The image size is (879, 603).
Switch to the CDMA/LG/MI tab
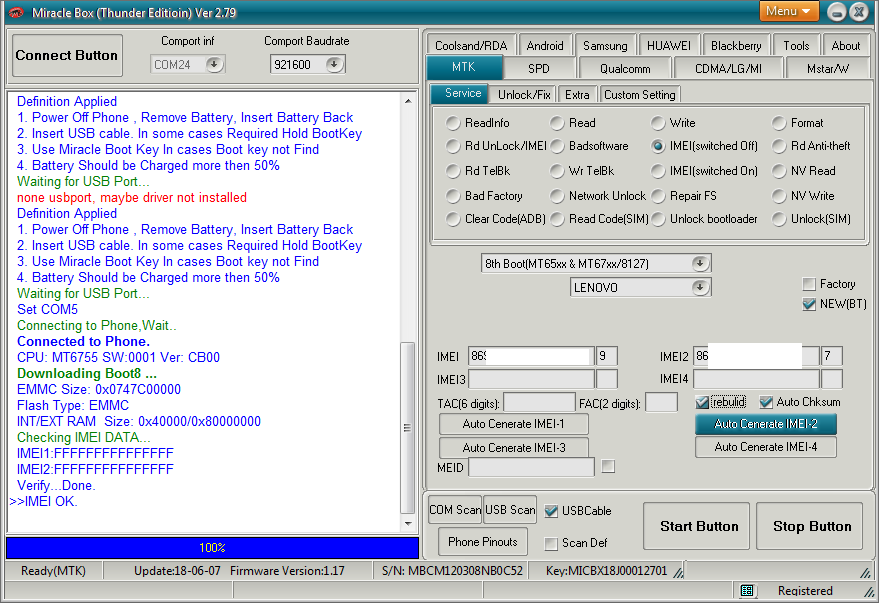[x=728, y=68]
